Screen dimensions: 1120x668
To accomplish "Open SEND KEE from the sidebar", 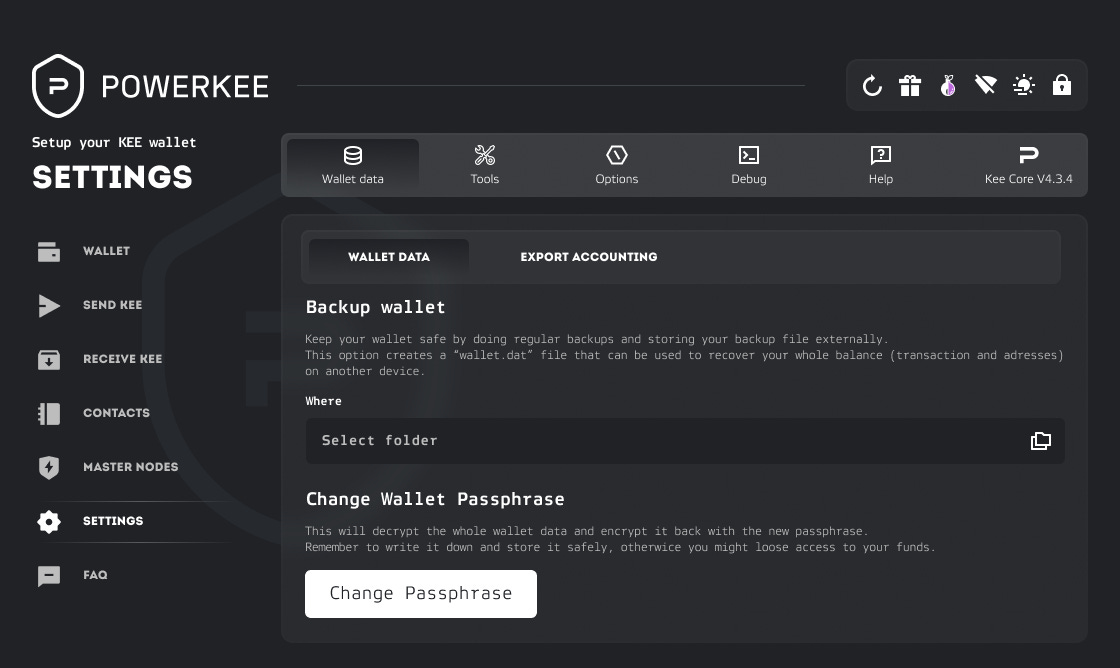I will pyautogui.click(x=112, y=305).
